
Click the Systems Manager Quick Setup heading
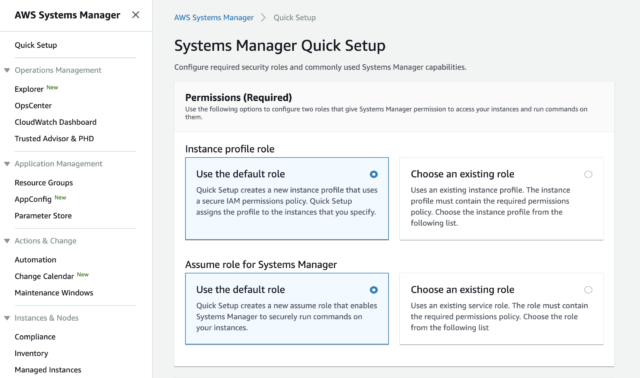point(280,46)
